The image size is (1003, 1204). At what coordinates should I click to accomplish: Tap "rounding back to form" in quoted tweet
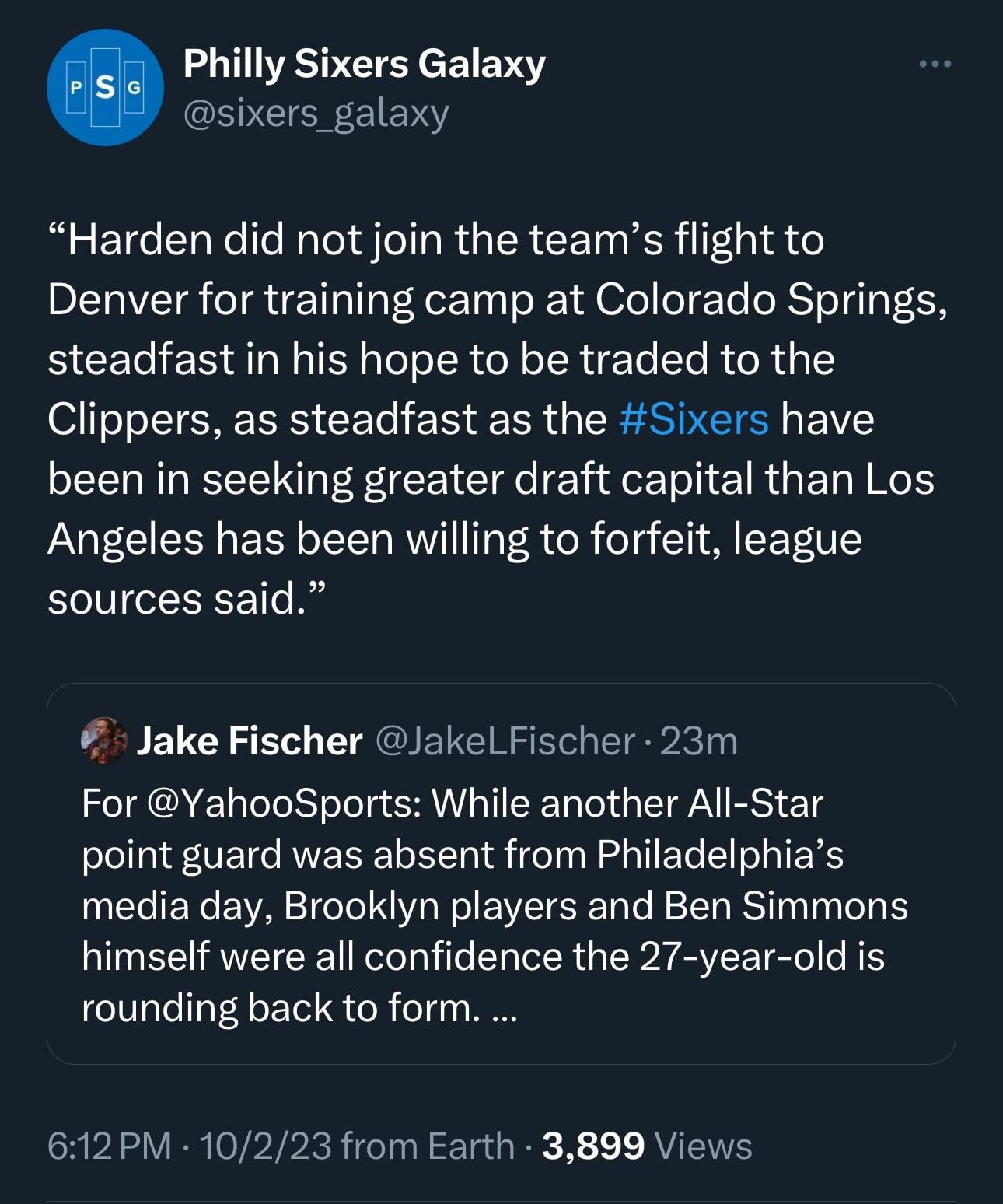tap(277, 1009)
